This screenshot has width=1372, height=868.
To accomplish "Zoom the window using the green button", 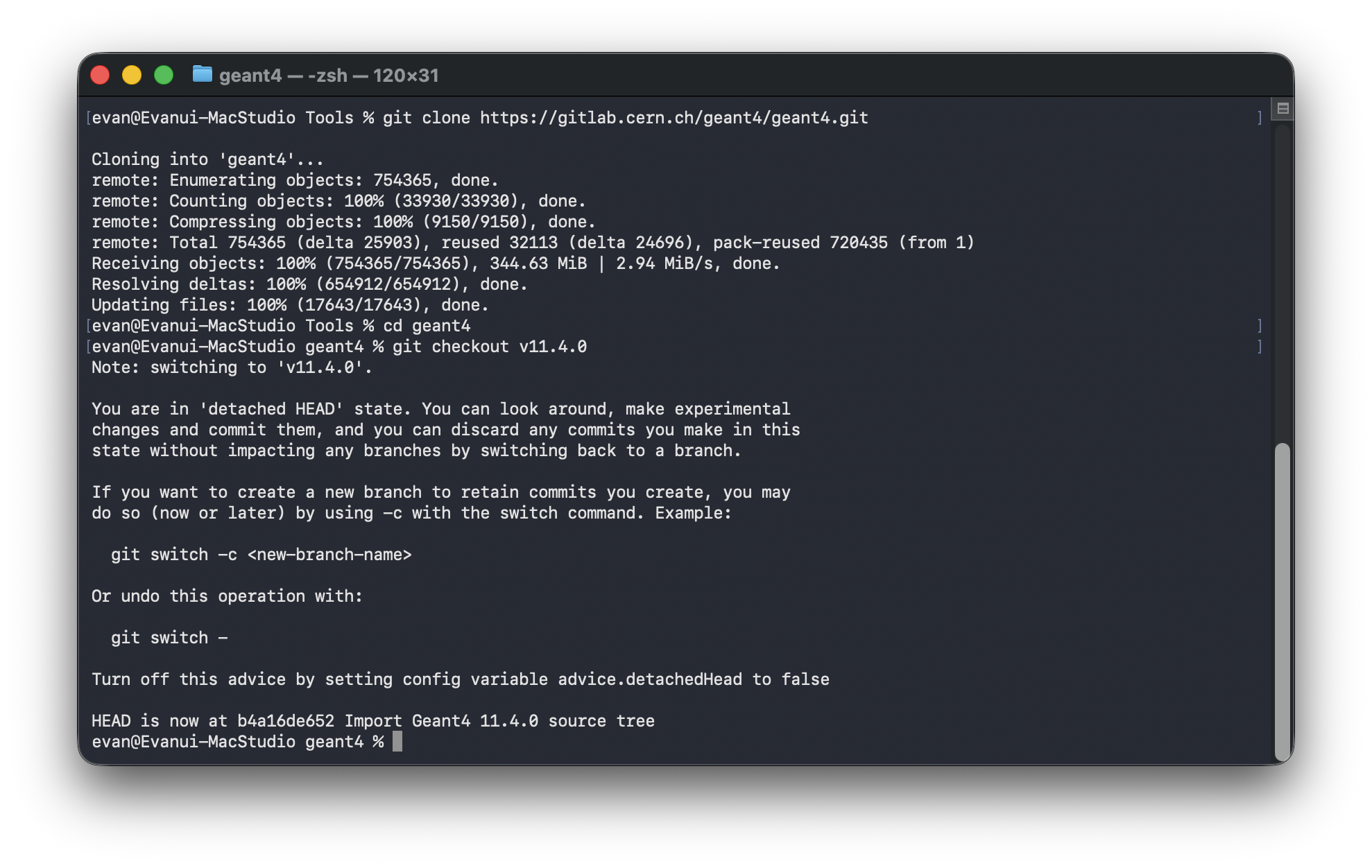I will pos(164,75).
